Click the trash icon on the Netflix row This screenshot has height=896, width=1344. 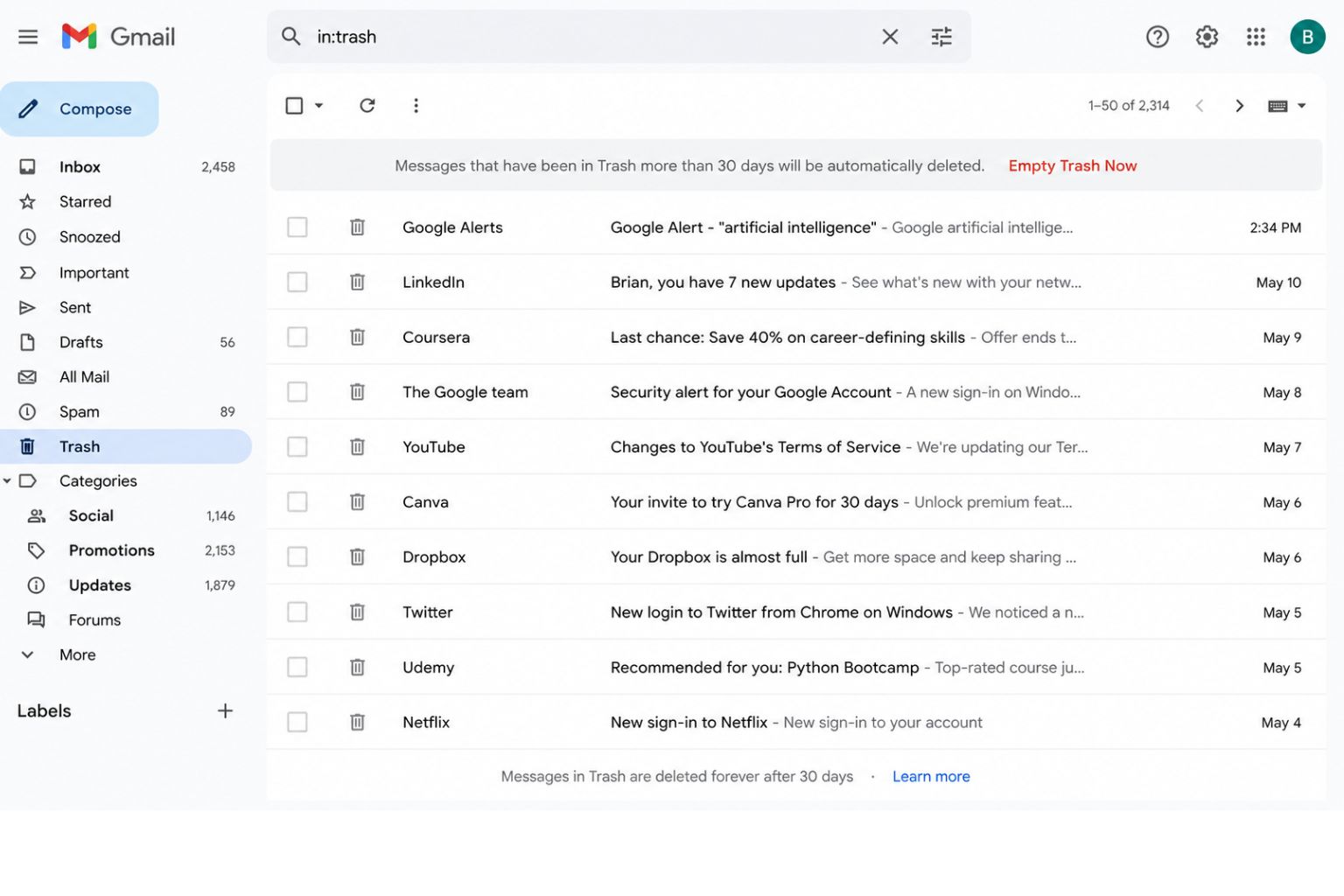pyautogui.click(x=357, y=722)
